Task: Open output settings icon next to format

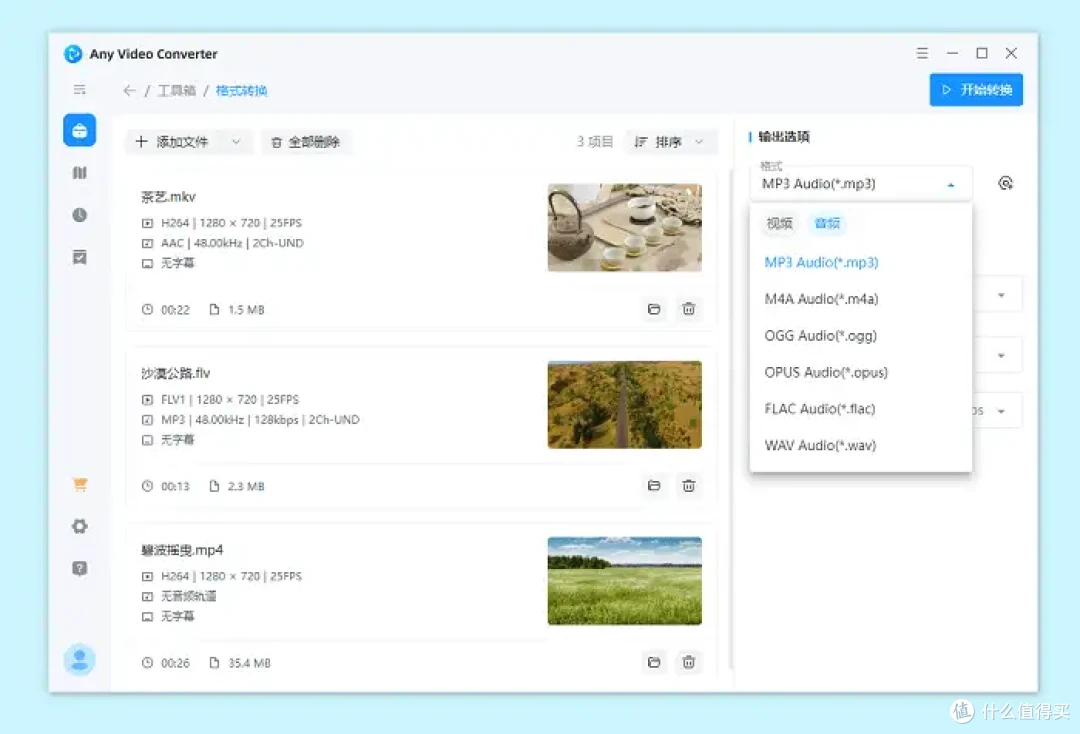Action: pyautogui.click(x=1005, y=183)
